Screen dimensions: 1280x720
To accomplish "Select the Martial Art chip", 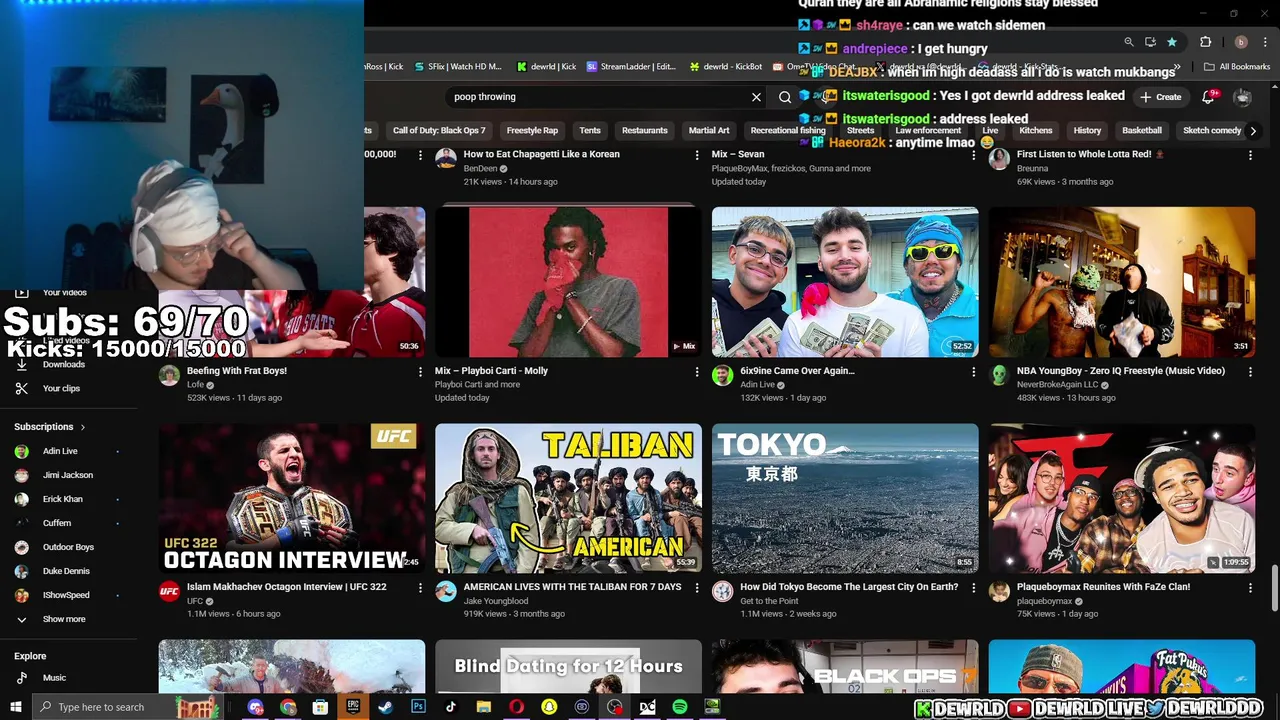I will [x=709, y=131].
